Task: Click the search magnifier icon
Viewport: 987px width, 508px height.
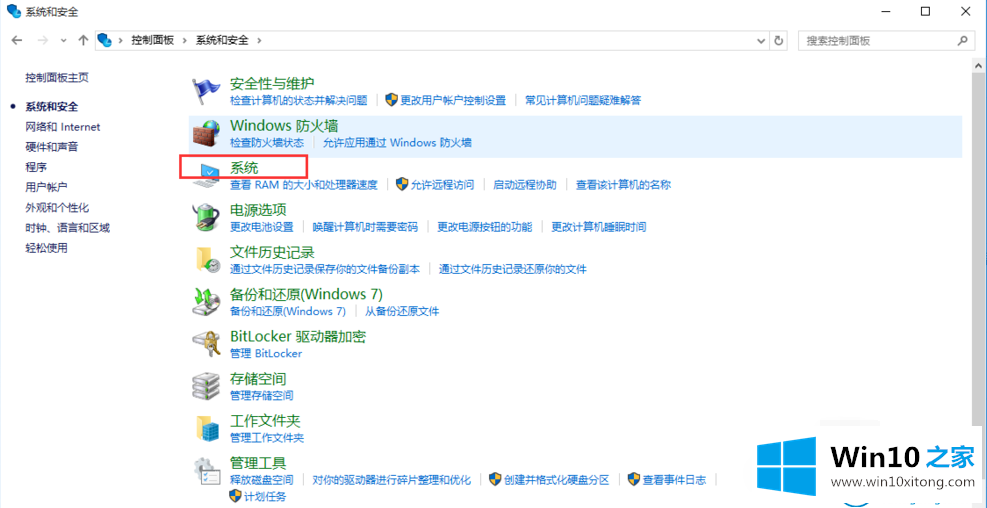Action: [x=962, y=40]
